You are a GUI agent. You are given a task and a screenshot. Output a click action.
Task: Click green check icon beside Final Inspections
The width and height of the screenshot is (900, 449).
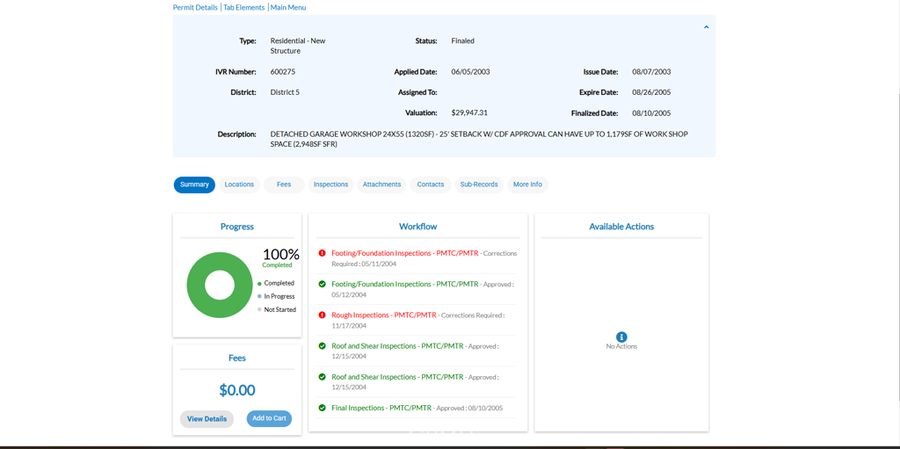[x=322, y=408]
